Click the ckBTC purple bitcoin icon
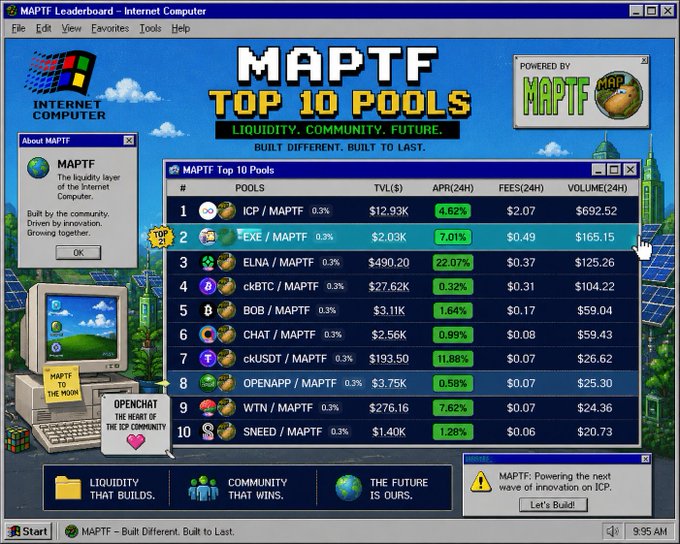This screenshot has height=544, width=680. pyautogui.click(x=207, y=286)
